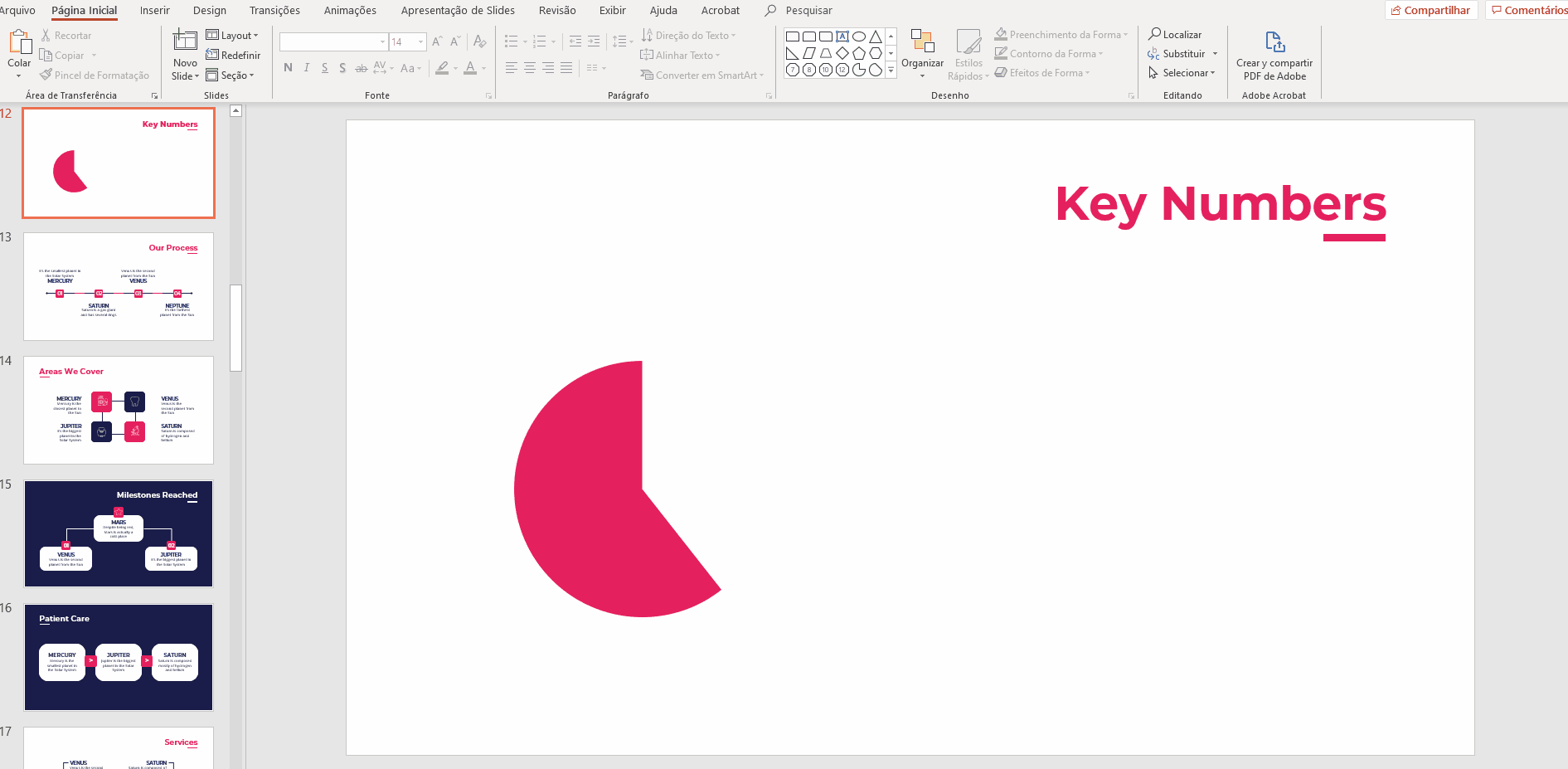The height and width of the screenshot is (769, 1568).
Task: Open Estilos Rápidos gallery
Action: tap(968, 55)
